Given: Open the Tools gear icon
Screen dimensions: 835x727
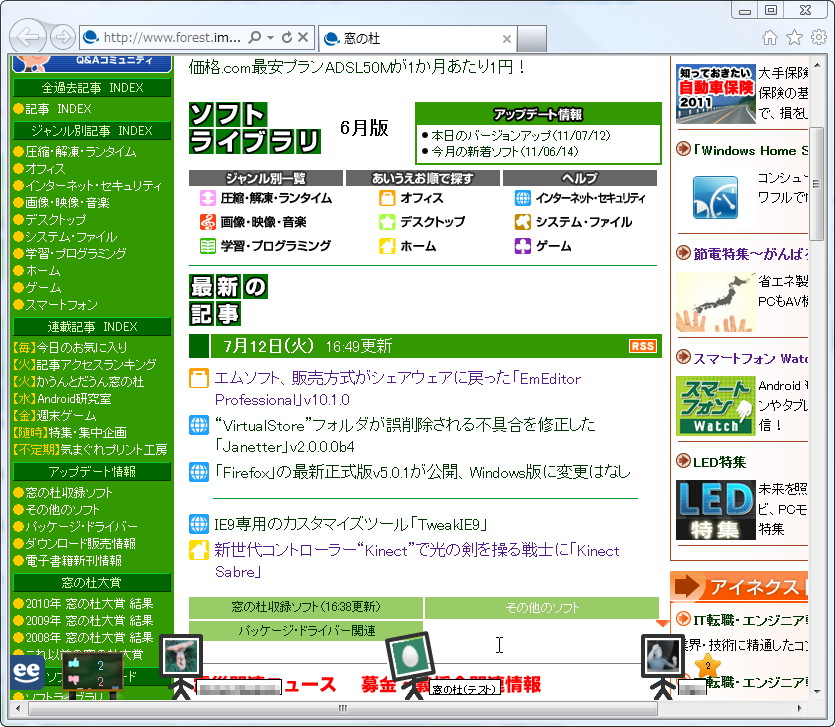Looking at the screenshot, I should (x=818, y=37).
